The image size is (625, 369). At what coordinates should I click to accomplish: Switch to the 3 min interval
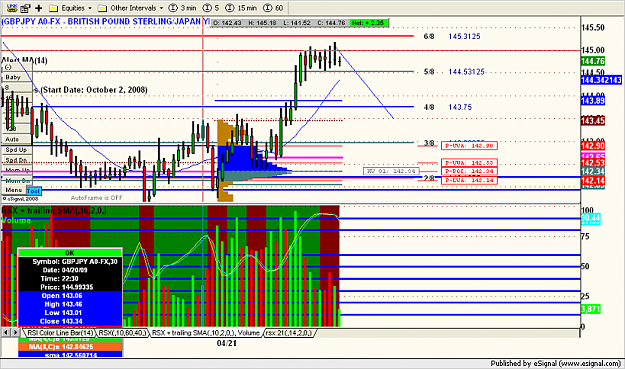click(182, 8)
